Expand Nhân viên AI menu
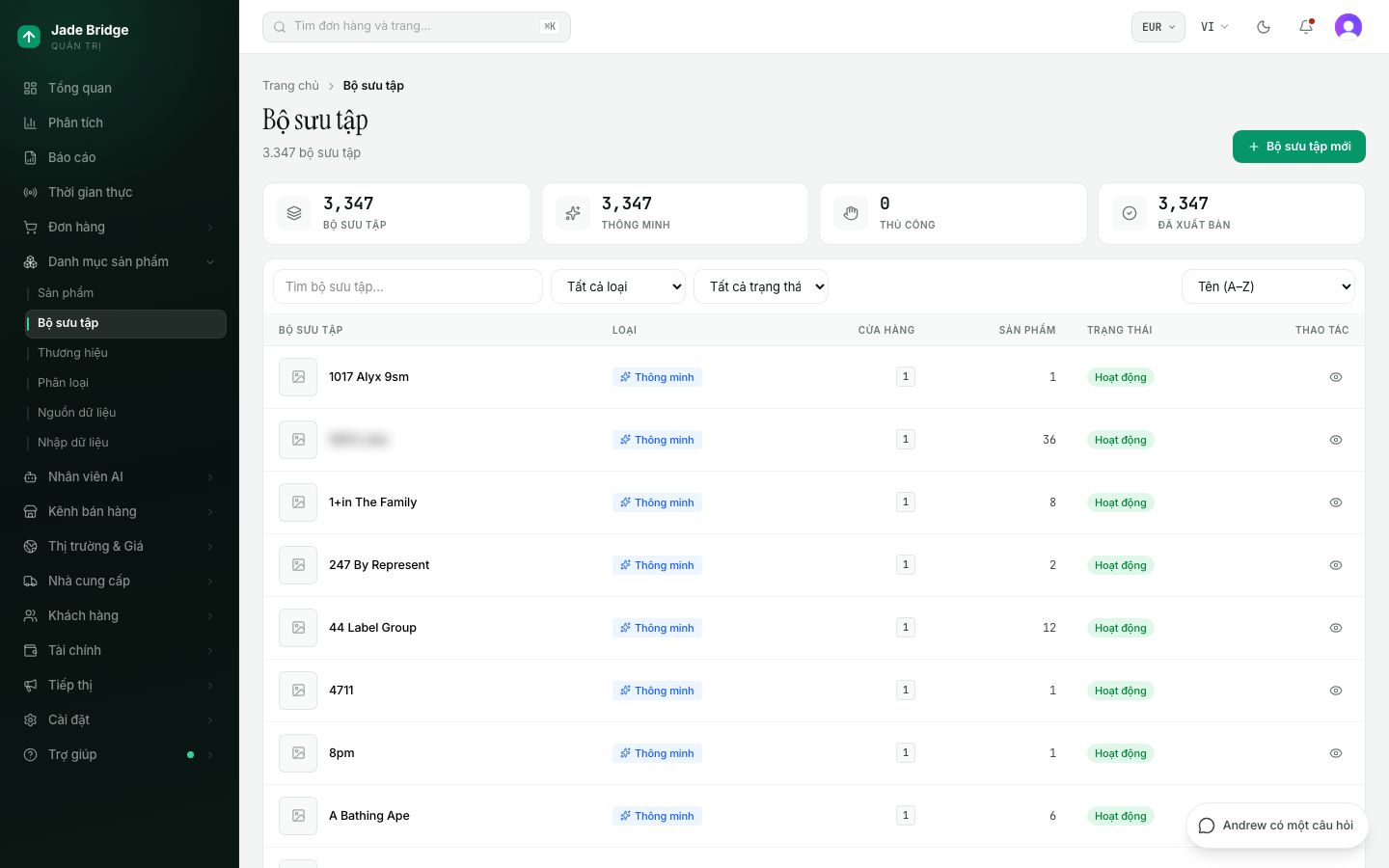1389x868 pixels. (120, 476)
